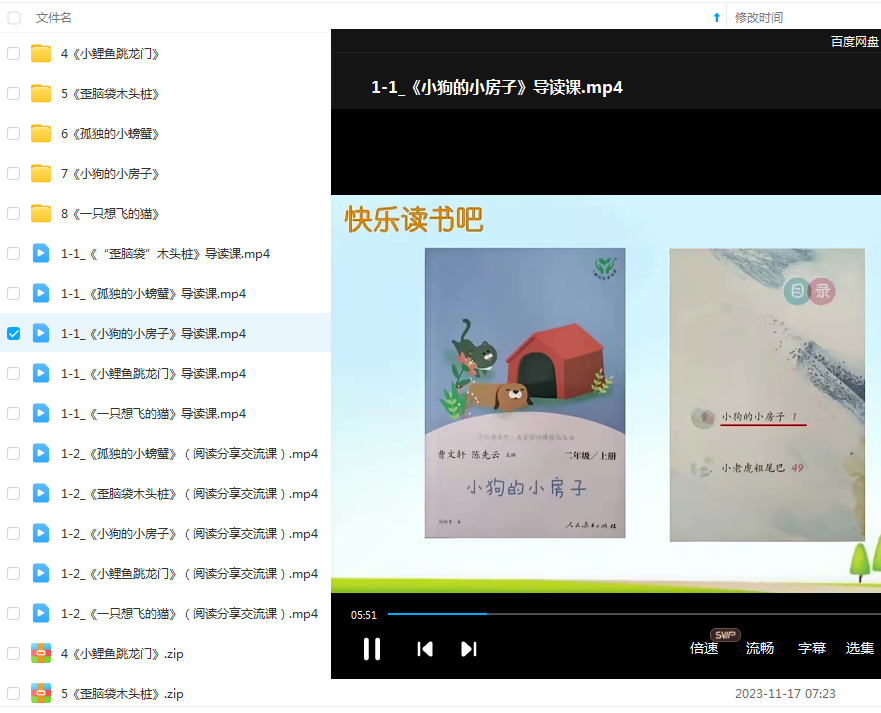
Task: Open folder name 6《孤独的小螃蟹》
Action: point(110,133)
